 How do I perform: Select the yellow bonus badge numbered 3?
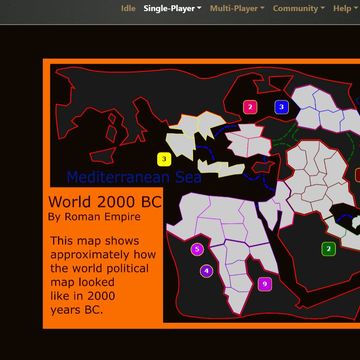click(164, 159)
